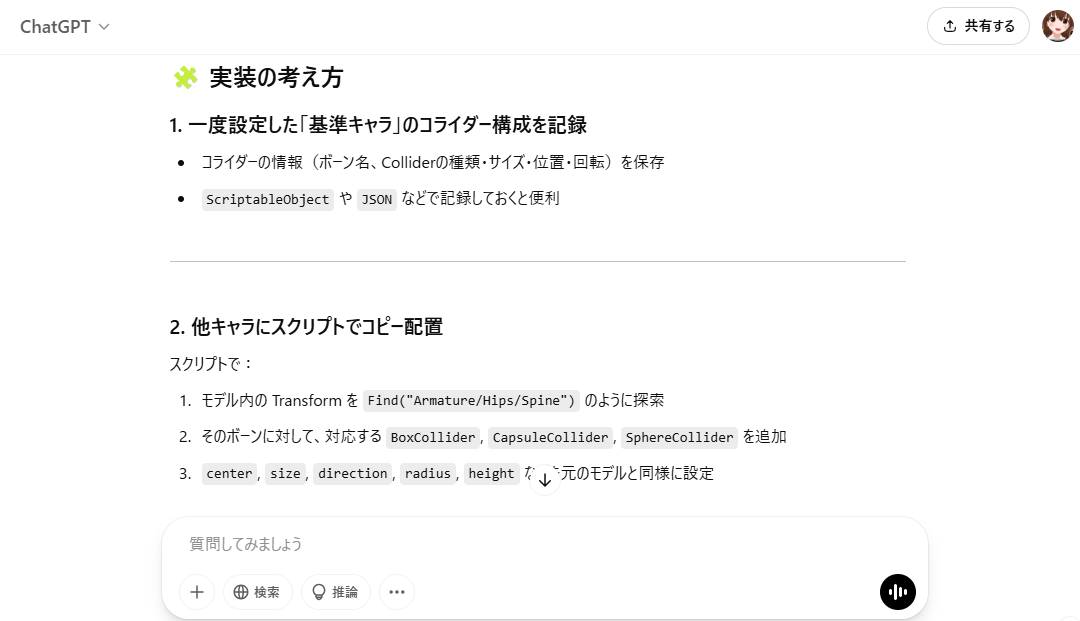Click the JSON inline code tag

click(377, 199)
